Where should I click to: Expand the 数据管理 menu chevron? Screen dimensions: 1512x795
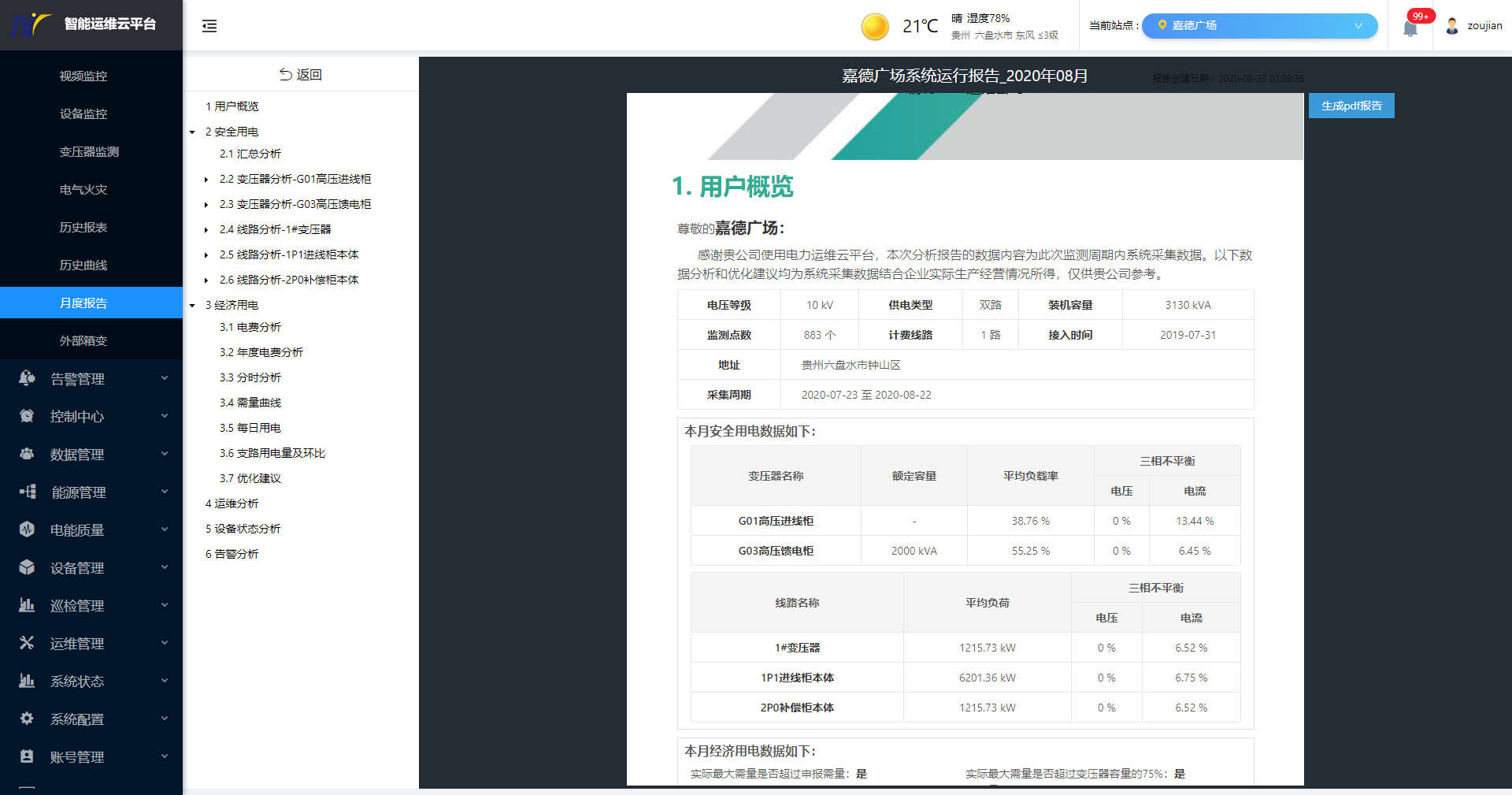(165, 454)
